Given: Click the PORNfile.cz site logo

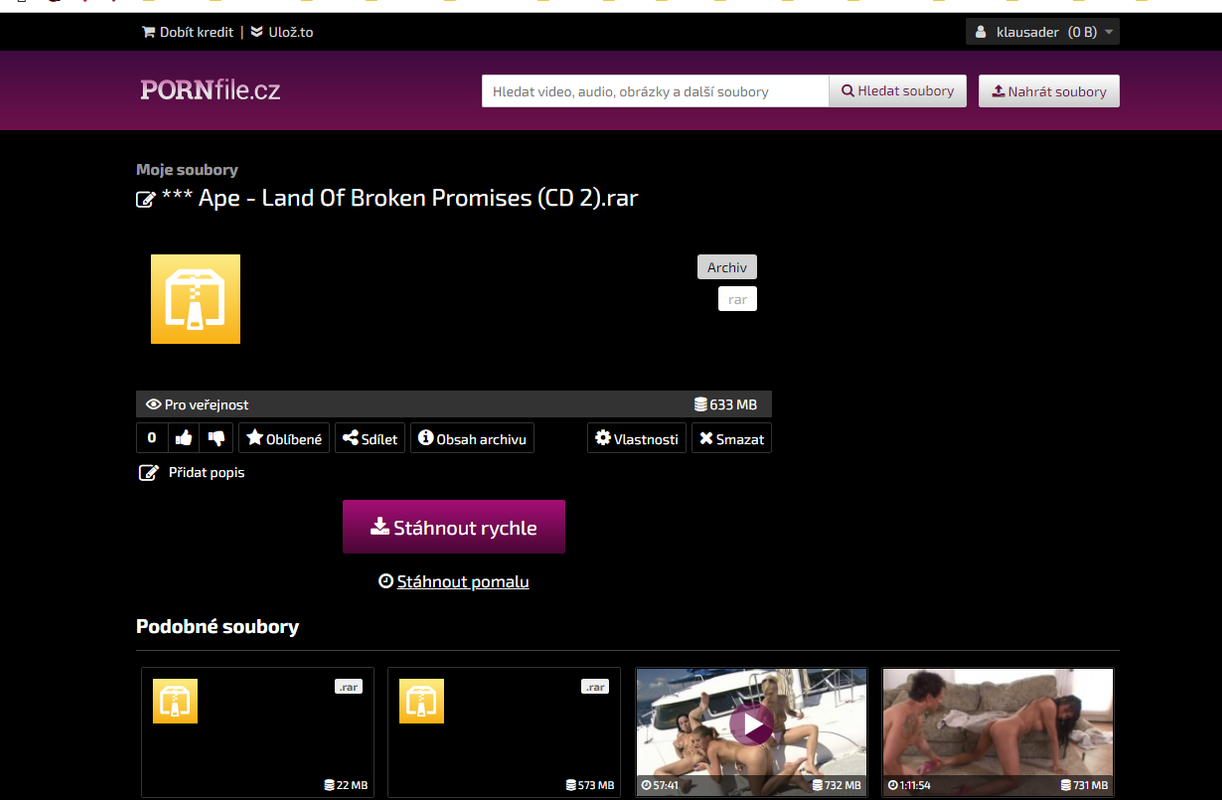Looking at the screenshot, I should tap(210, 90).
